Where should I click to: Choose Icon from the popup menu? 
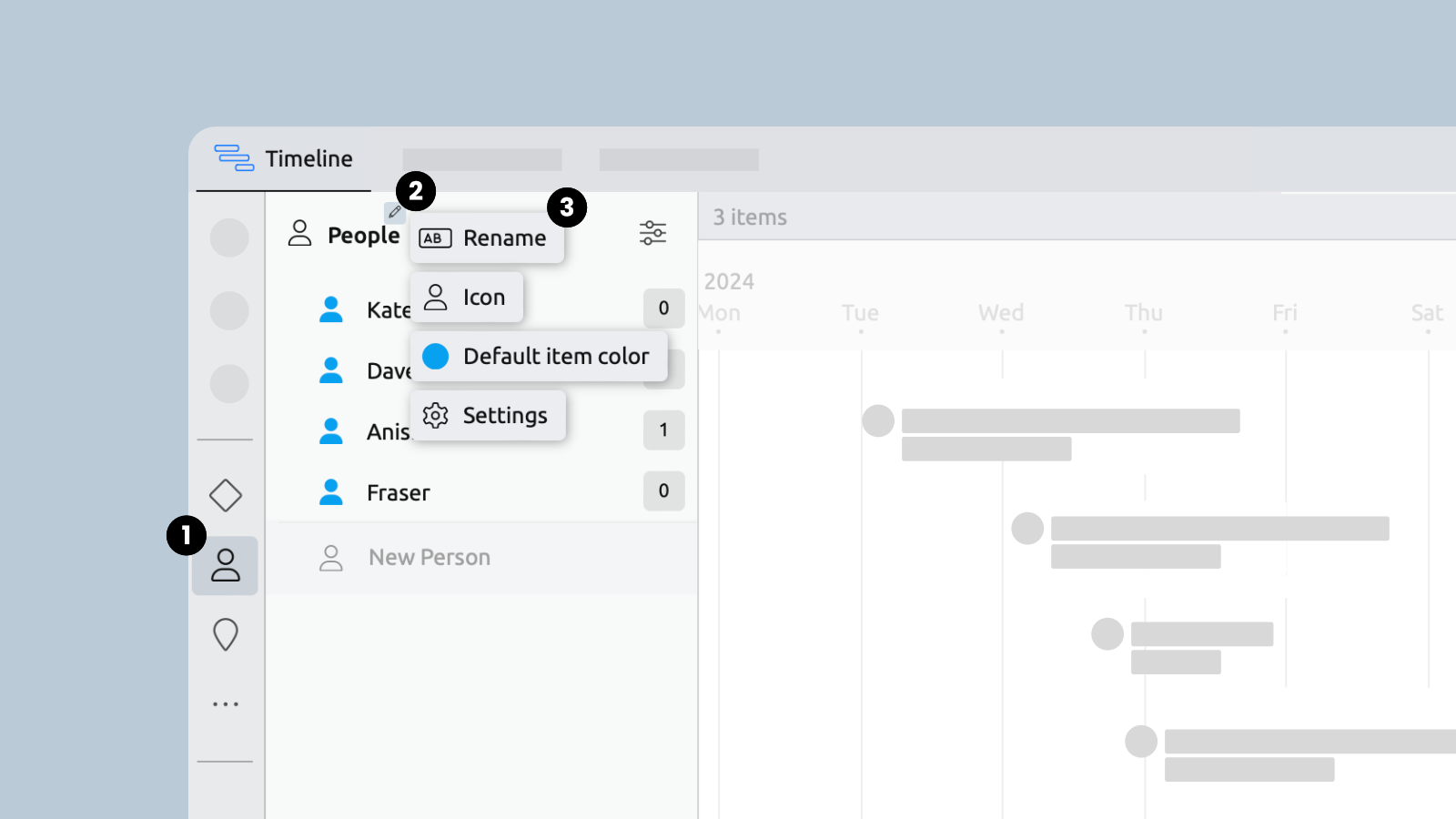click(467, 298)
